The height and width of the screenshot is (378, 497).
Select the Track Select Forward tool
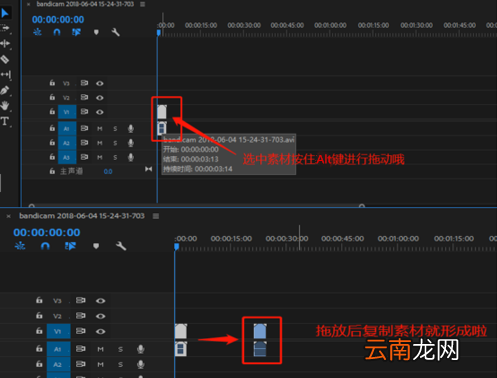click(5, 28)
